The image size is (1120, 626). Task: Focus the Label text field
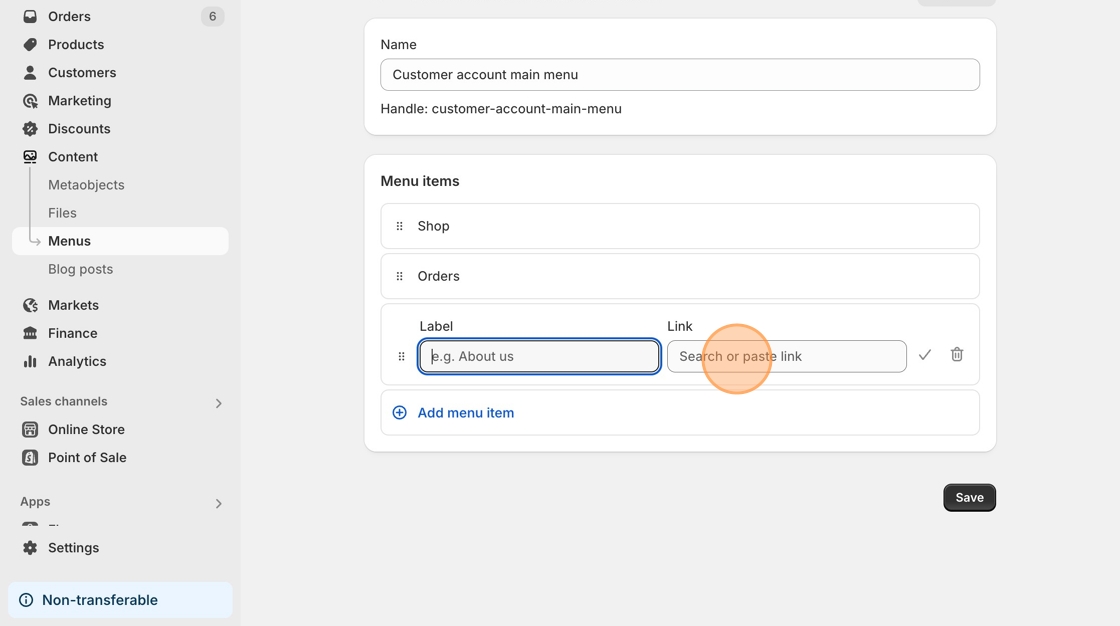tap(540, 356)
